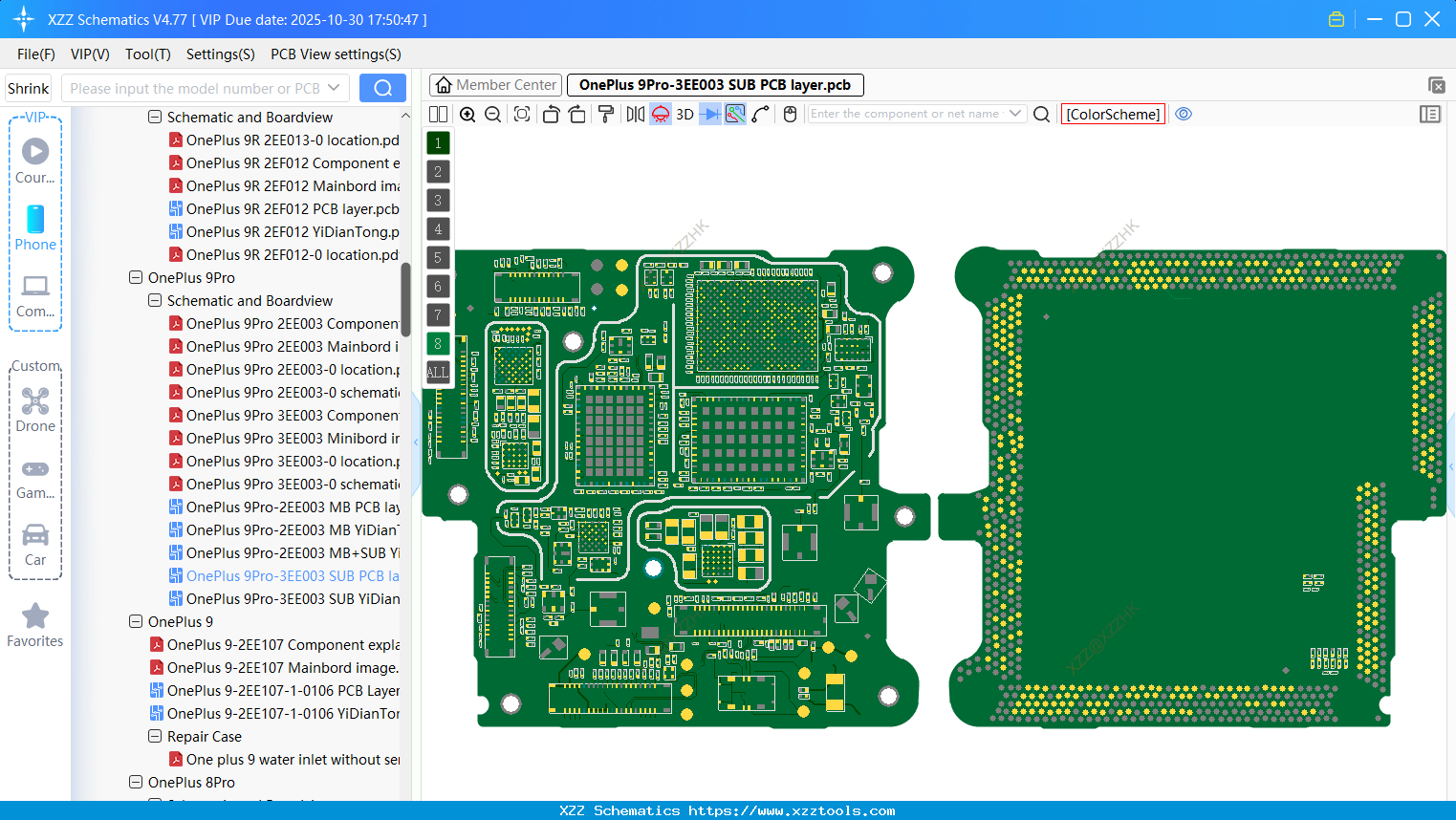1456x820 pixels.
Task: Select the Zoom Out tool
Action: (491, 114)
